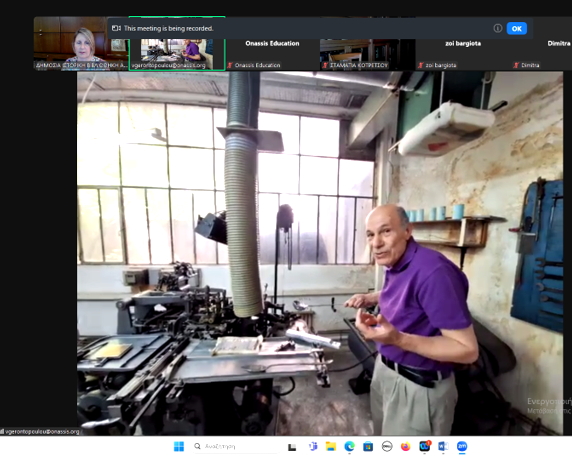Open the Webex app with notification badge

point(425,446)
